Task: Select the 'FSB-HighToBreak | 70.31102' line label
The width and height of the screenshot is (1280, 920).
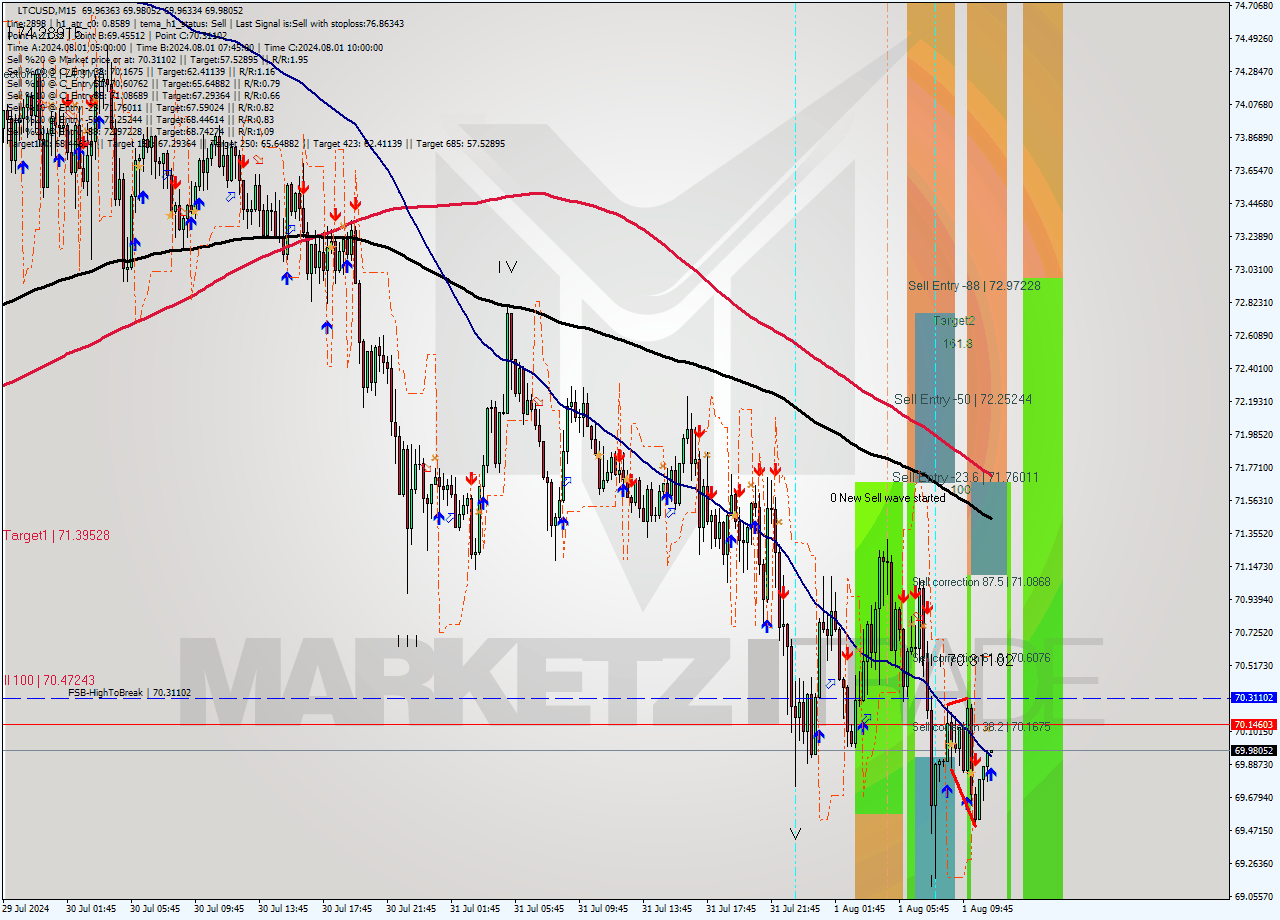Action: point(129,692)
